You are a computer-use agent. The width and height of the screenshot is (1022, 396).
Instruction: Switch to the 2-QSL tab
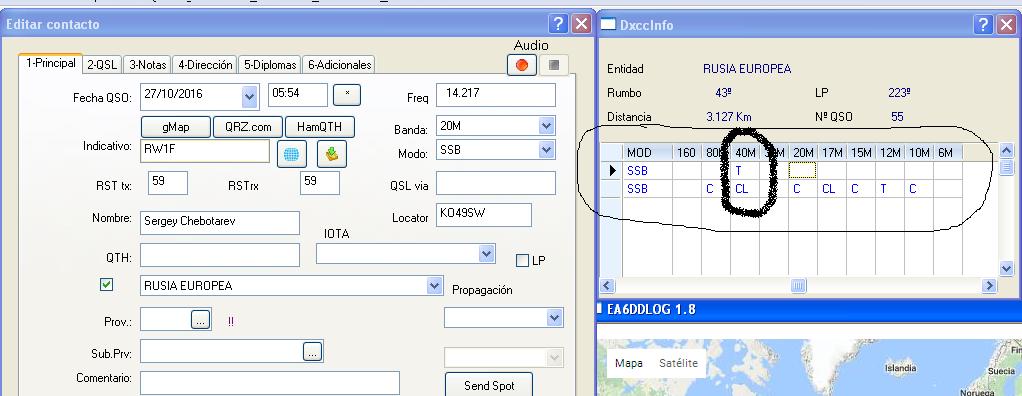click(x=102, y=64)
